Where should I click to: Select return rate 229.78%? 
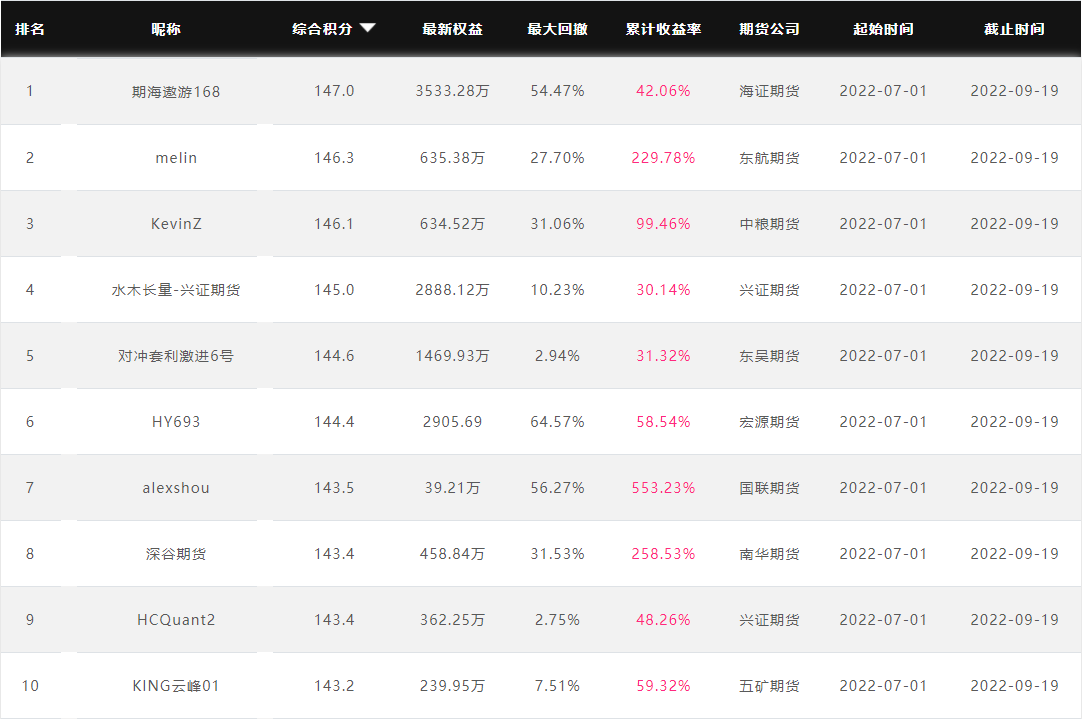(x=663, y=158)
